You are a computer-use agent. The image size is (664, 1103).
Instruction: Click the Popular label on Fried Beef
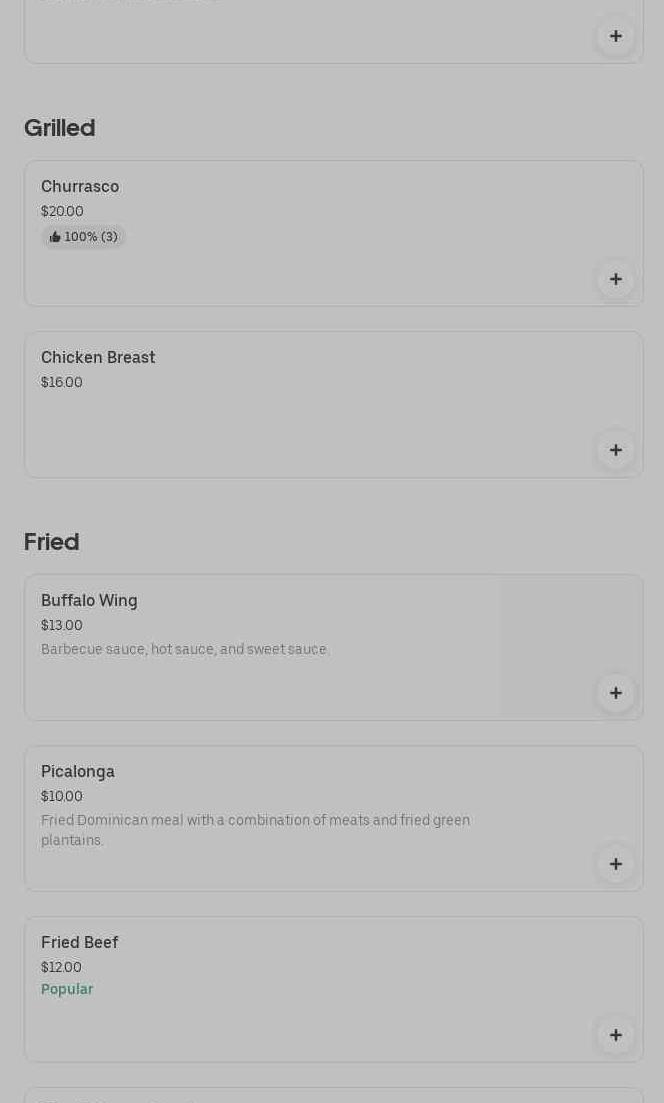click(x=67, y=989)
